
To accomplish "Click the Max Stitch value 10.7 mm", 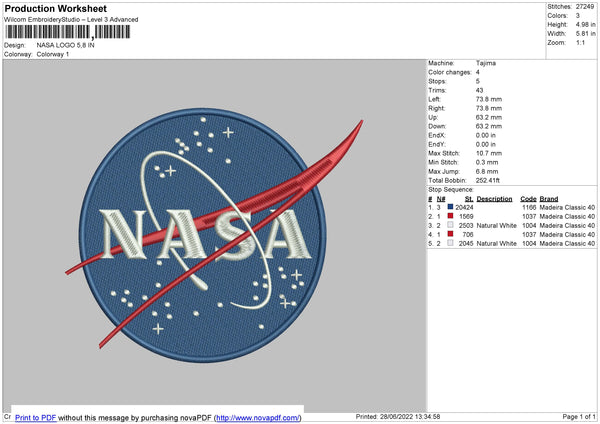I will pyautogui.click(x=489, y=153).
